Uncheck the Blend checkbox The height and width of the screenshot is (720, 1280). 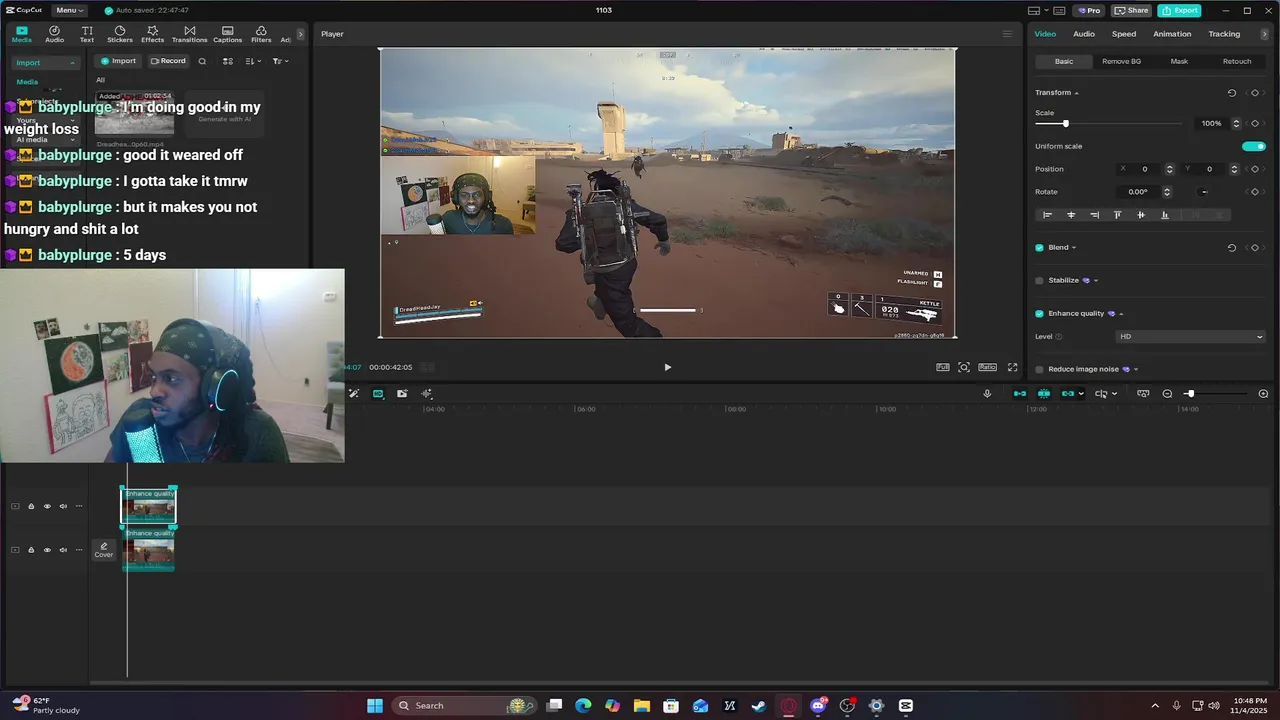click(1039, 248)
